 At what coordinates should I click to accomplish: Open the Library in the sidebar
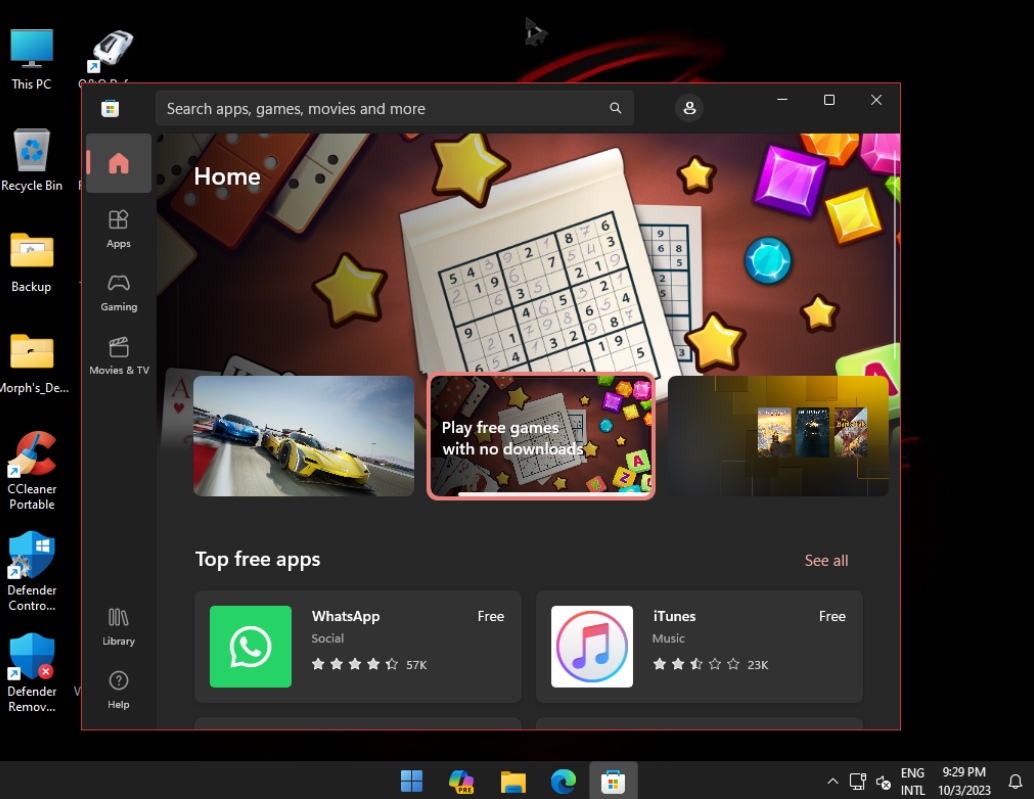[x=119, y=626]
